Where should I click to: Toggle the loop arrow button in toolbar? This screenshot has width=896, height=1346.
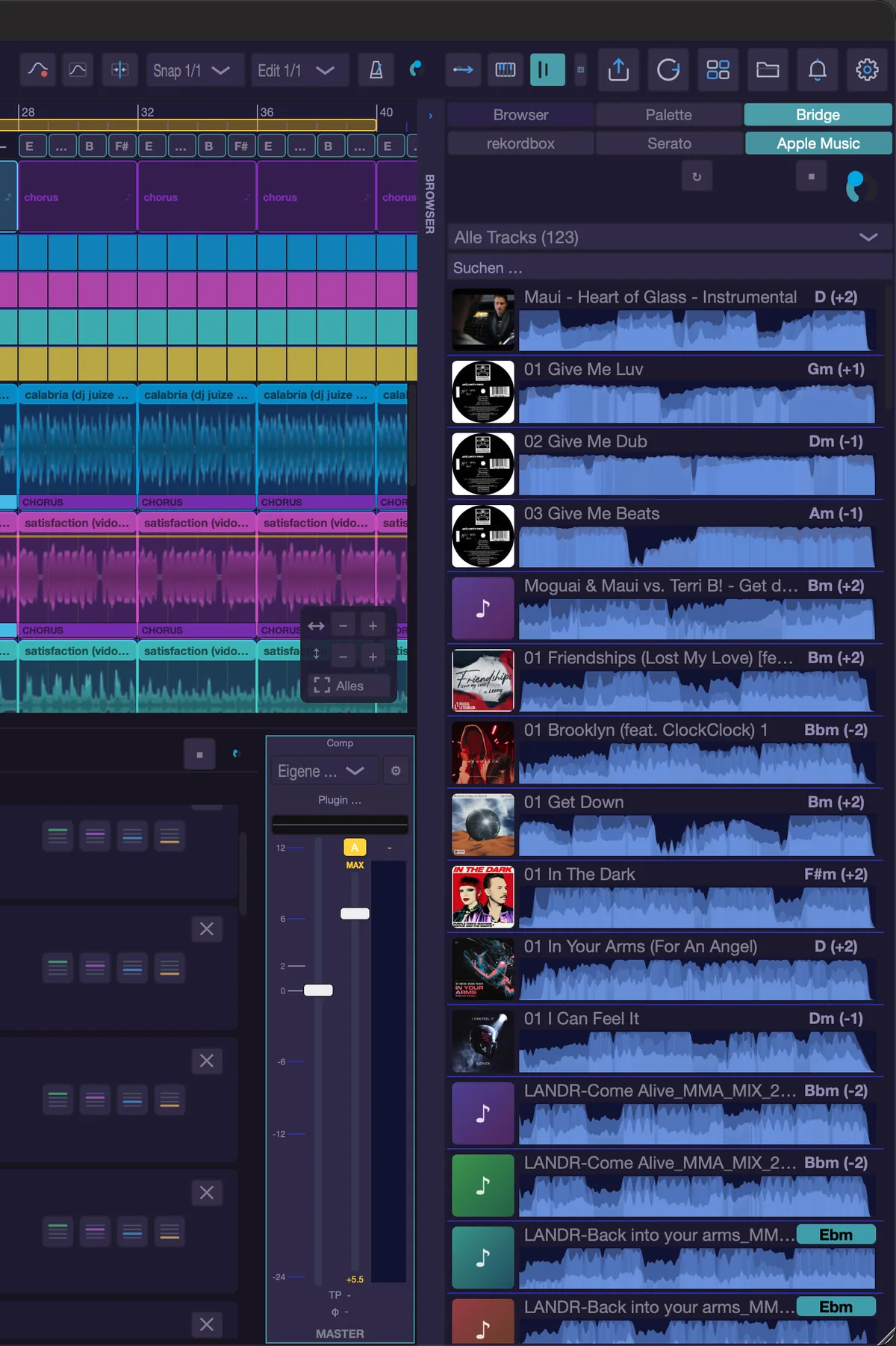coord(463,70)
